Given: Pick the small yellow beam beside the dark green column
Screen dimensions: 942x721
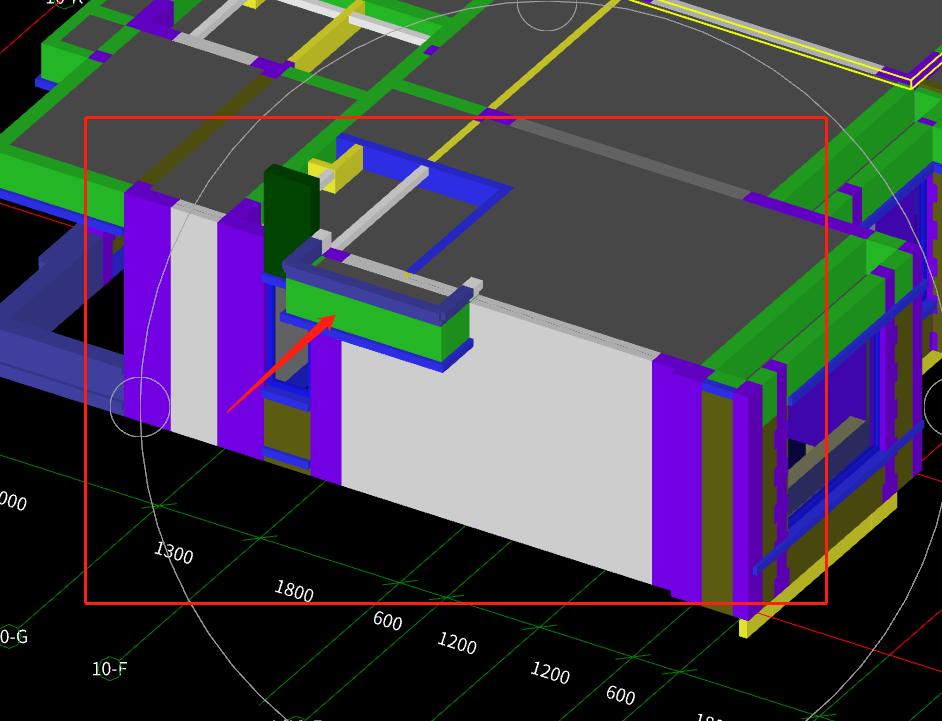Looking at the screenshot, I should coord(338,168).
